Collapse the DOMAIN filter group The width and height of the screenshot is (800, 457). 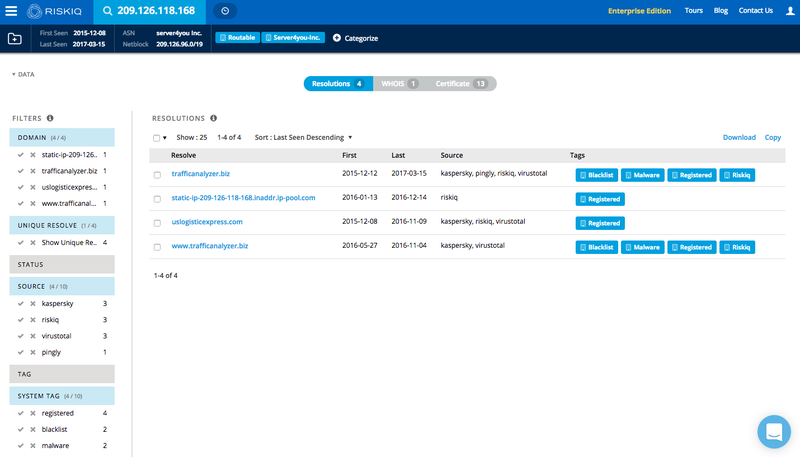point(62,138)
